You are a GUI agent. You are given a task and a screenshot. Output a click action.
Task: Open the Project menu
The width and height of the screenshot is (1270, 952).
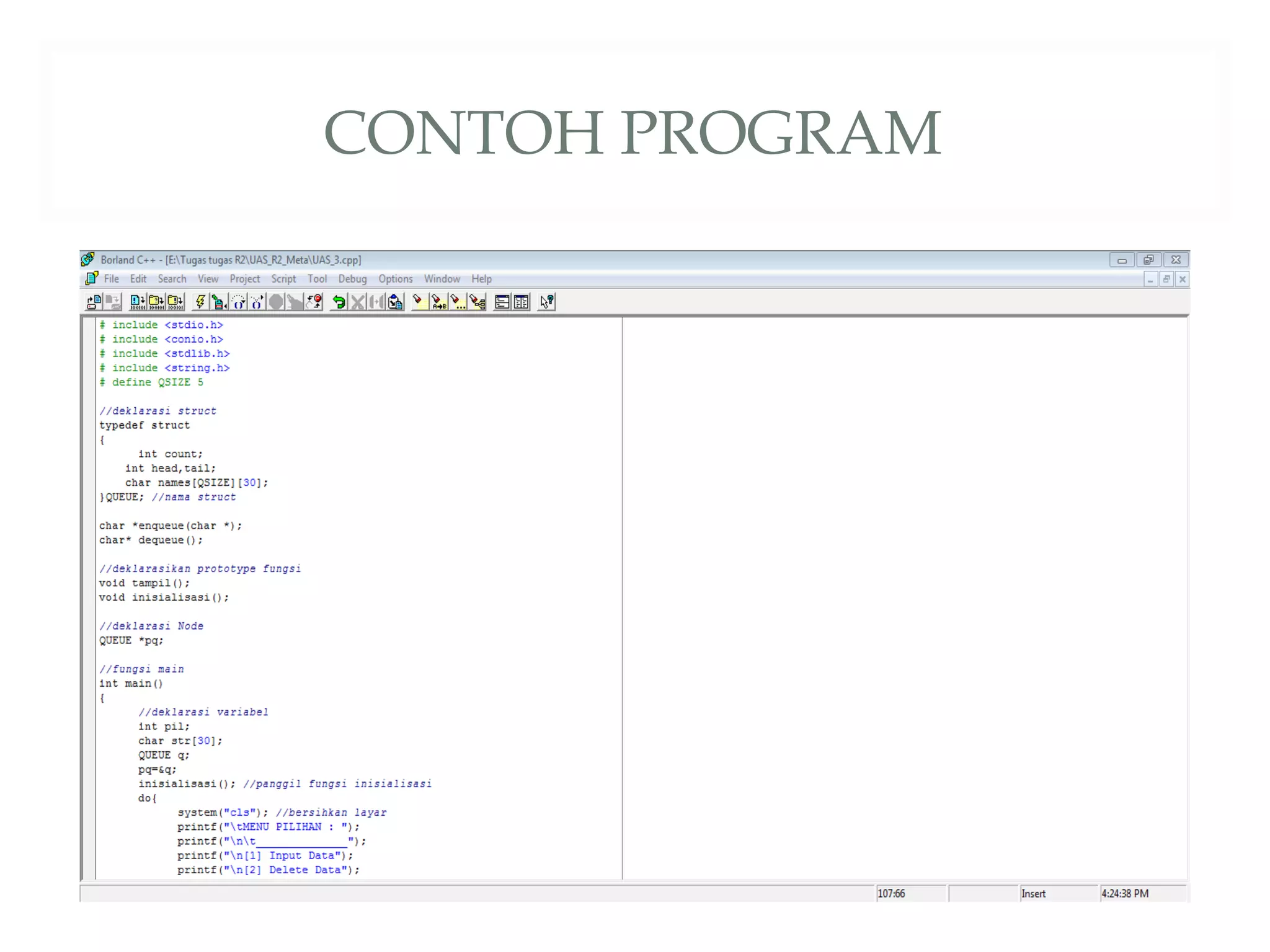245,279
